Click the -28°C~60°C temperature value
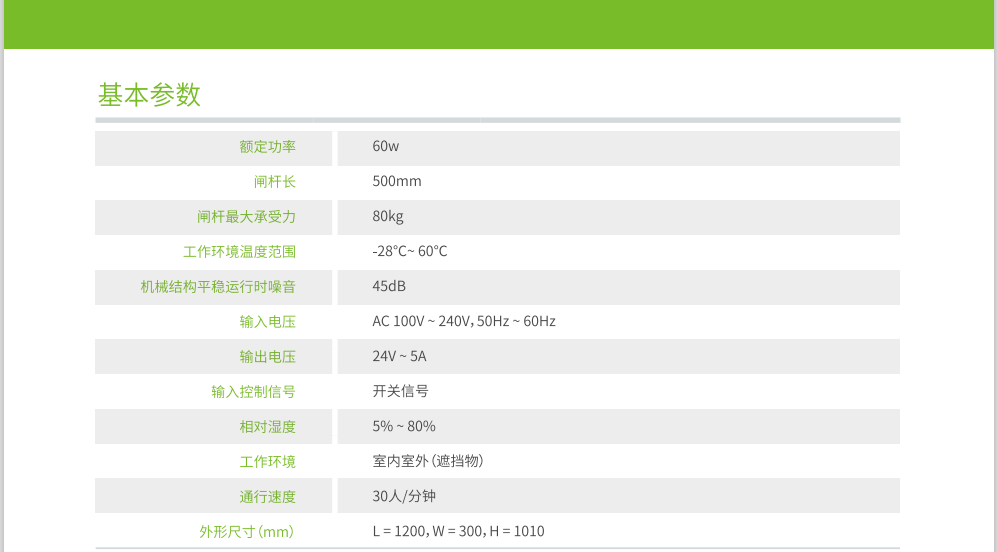998x552 pixels. pos(410,252)
